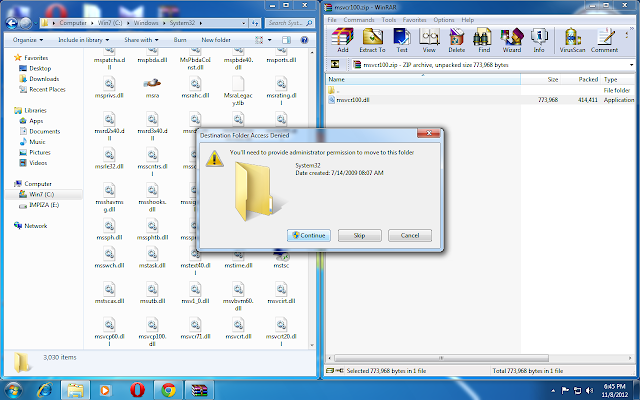
Task: Select MsraLegacy.tlb file
Action: pos(238,91)
